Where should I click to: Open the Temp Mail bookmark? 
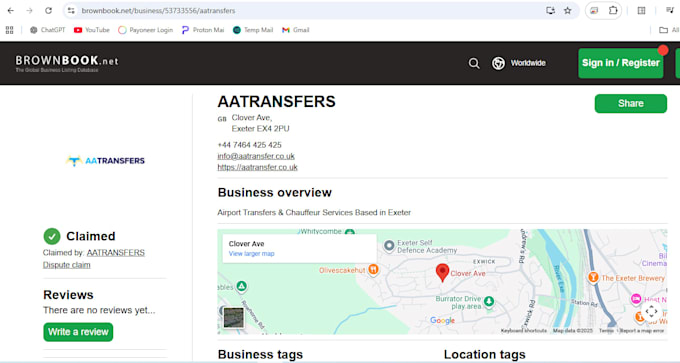[x=253, y=30]
